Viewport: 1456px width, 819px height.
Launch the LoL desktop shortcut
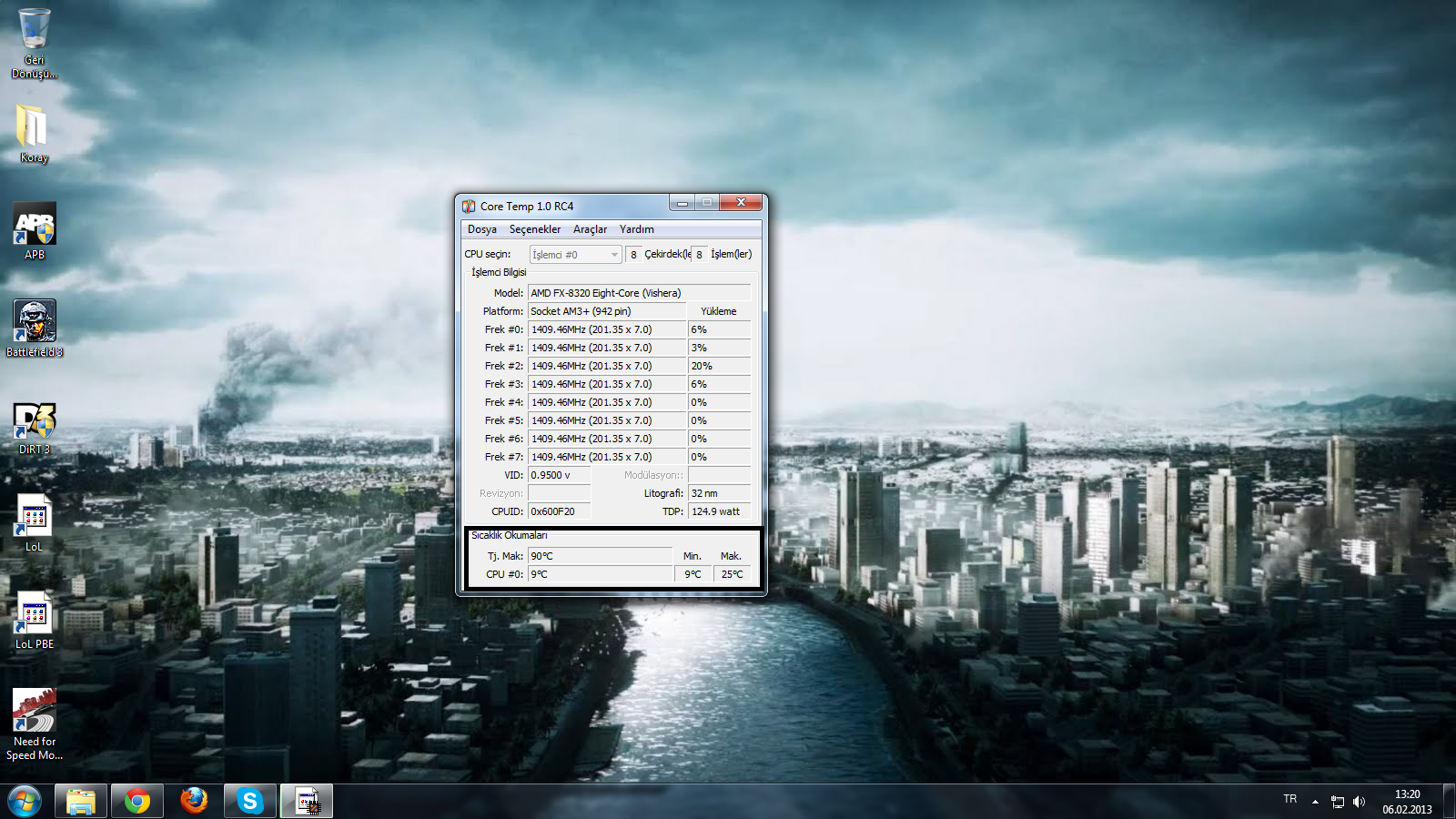pos(35,523)
